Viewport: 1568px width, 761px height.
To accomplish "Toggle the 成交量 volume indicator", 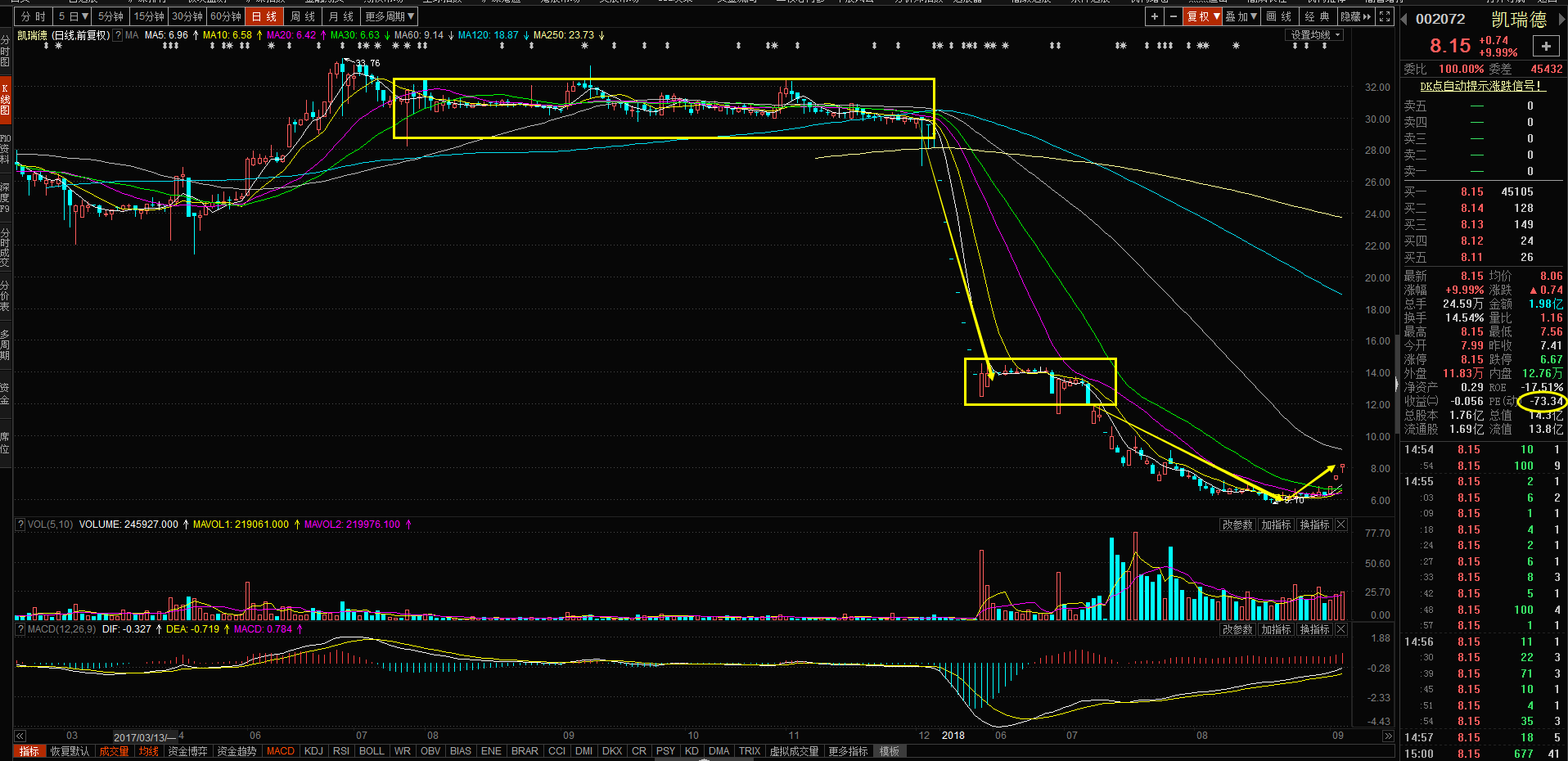I will point(114,751).
